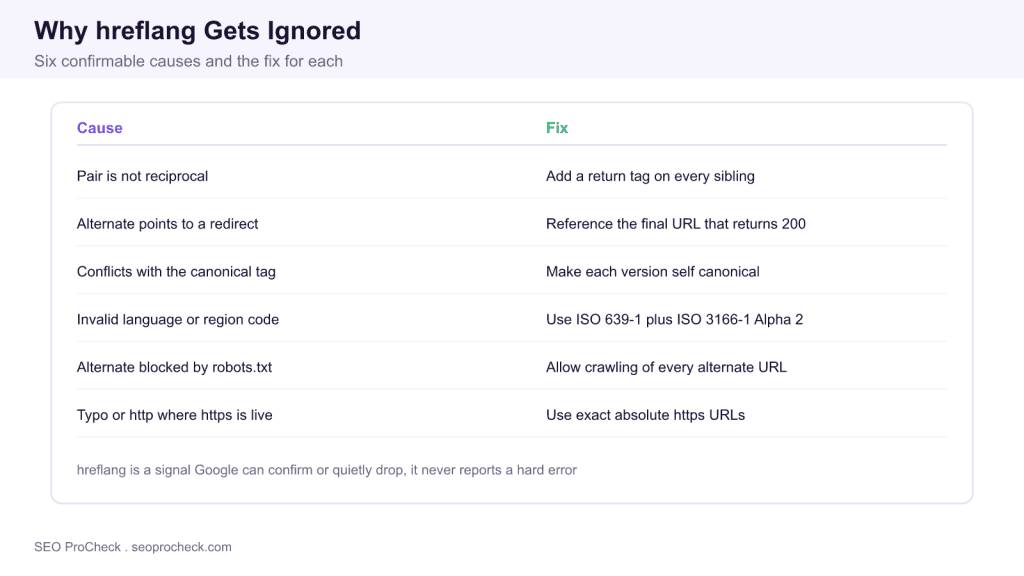Image resolution: width=1024 pixels, height=576 pixels.
Task: Click 'Use exact absolute https URLs' fix
Action: click(x=645, y=415)
